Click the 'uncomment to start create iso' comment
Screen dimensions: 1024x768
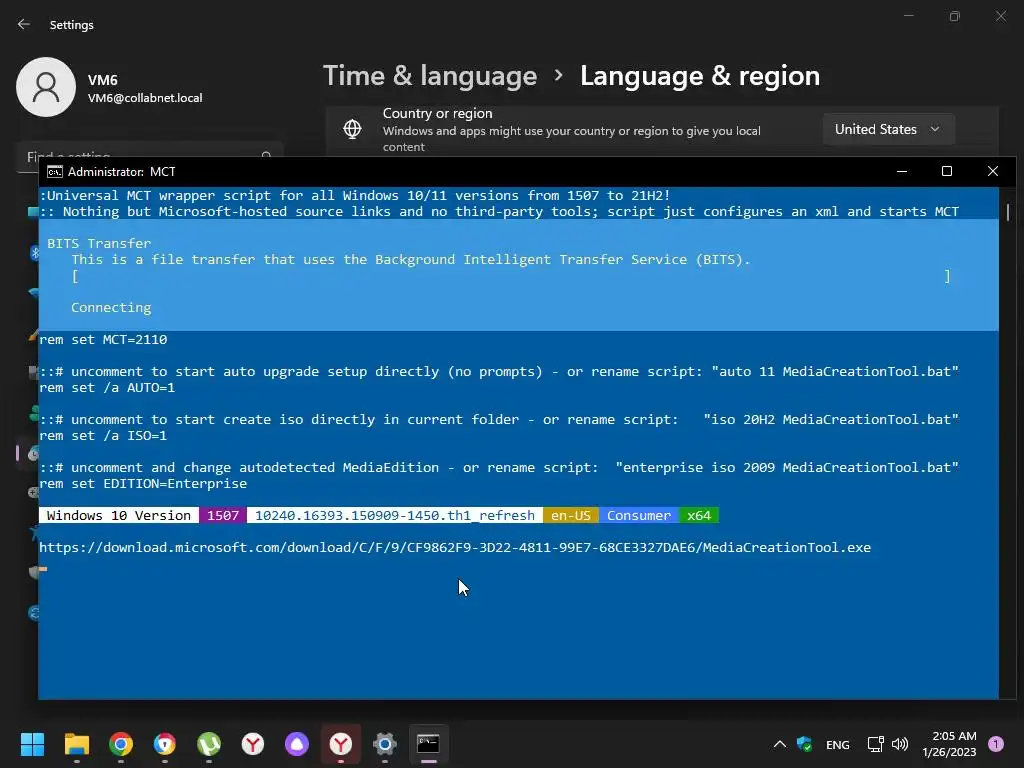500,420
